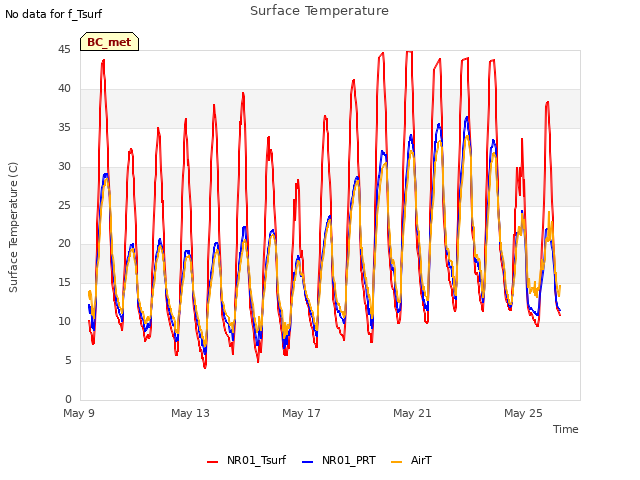The height and width of the screenshot is (480, 640).
Task: Click the 10 y-axis tick label
Action: [64, 322]
